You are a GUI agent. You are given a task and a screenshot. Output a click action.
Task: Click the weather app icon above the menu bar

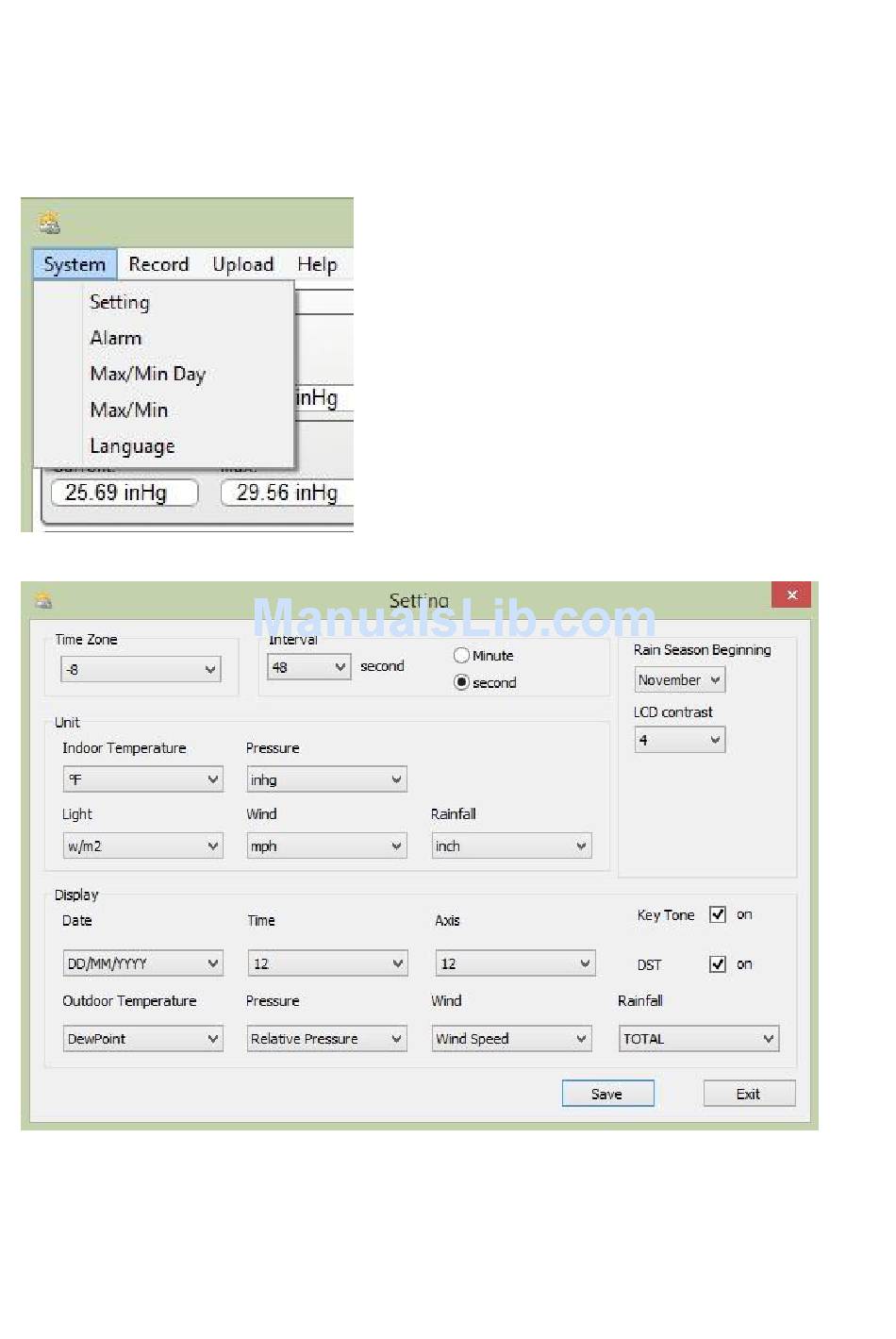[x=49, y=223]
